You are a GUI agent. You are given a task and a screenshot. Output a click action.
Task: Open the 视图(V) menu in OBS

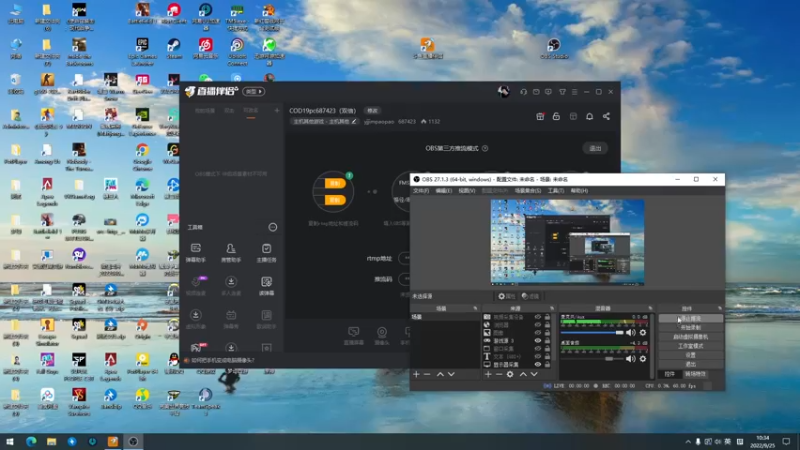466,190
